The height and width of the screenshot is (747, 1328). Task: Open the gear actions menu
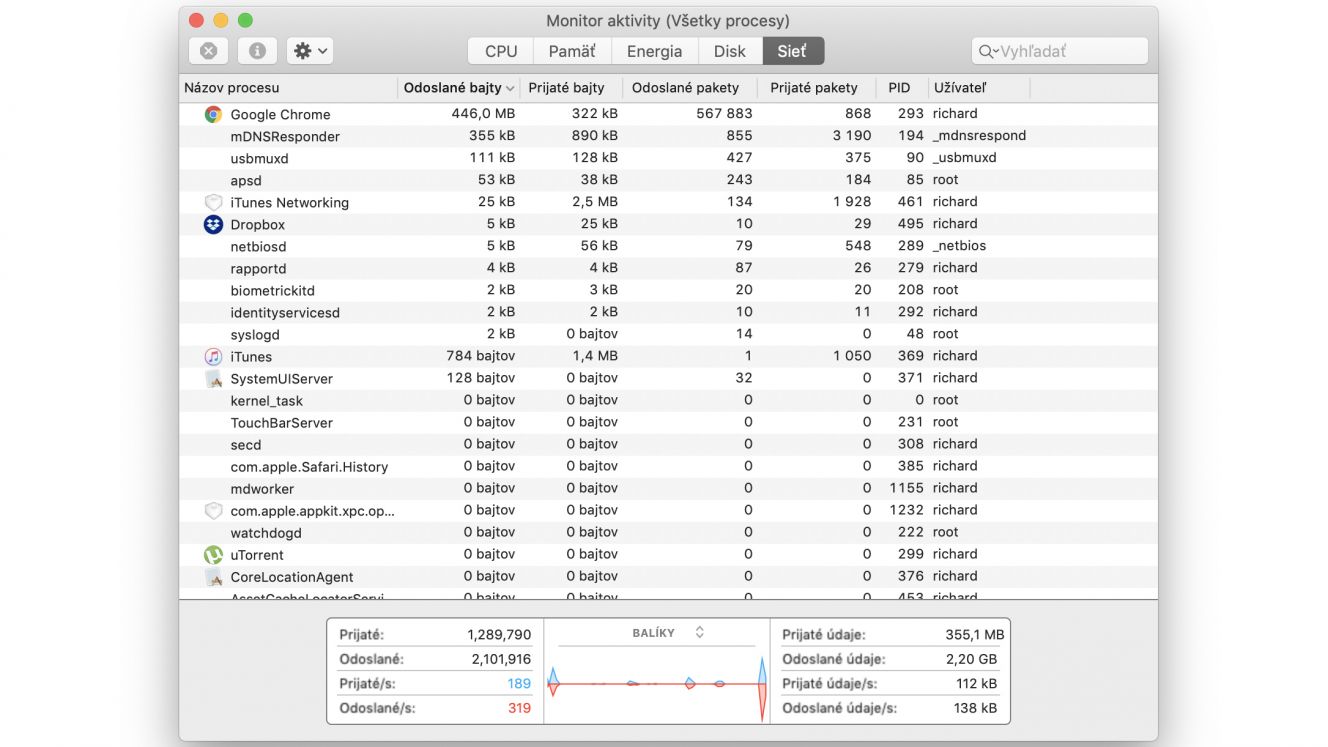[x=310, y=51]
